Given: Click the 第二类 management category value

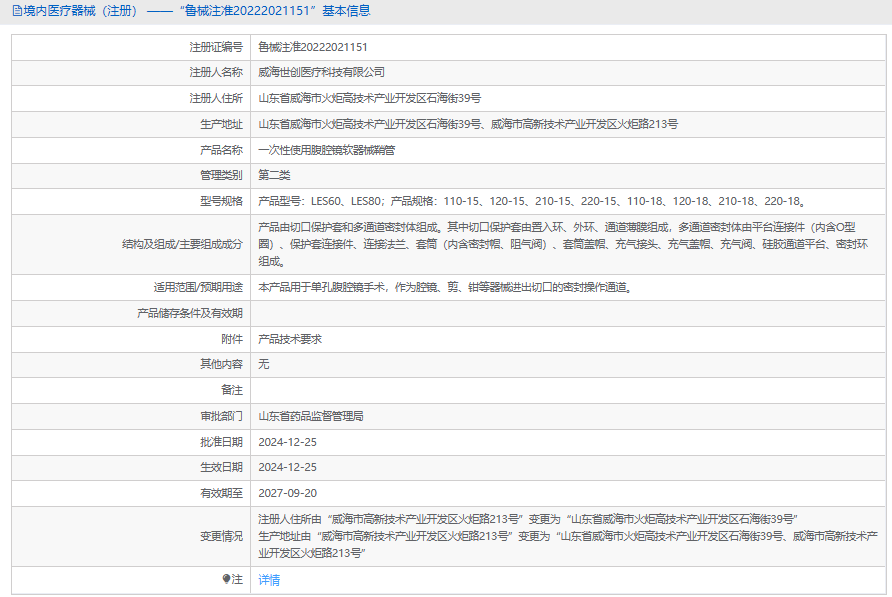Looking at the screenshot, I should (274, 175).
